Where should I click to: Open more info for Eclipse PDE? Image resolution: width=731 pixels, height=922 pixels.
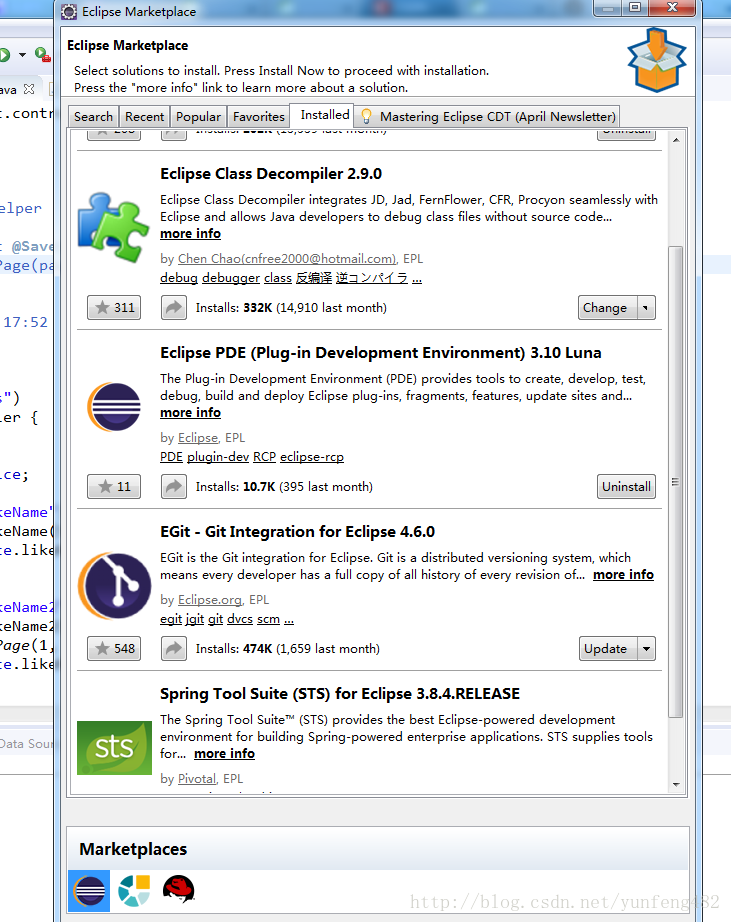[191, 412]
